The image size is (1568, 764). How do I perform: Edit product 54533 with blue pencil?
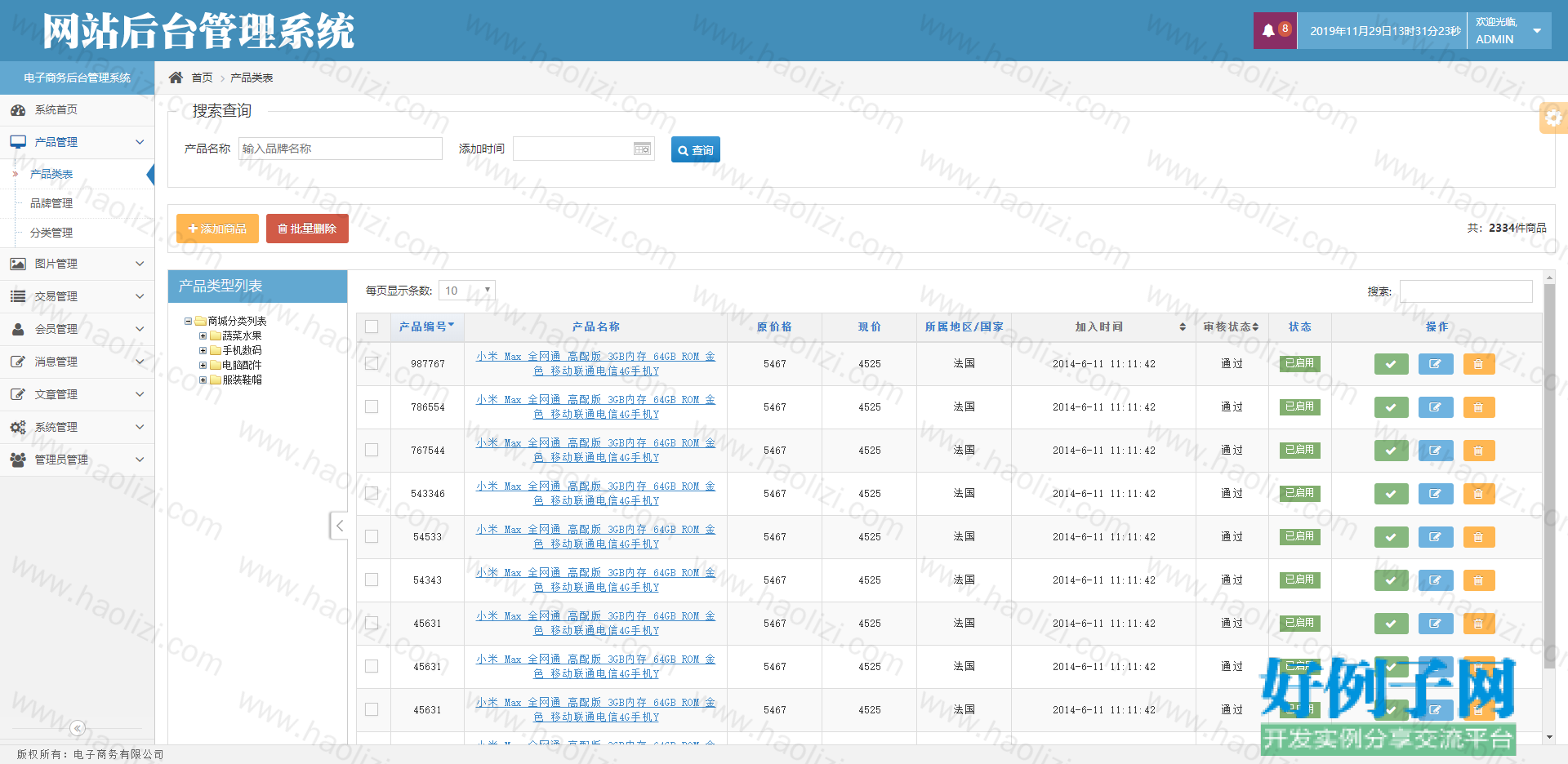(x=1436, y=537)
